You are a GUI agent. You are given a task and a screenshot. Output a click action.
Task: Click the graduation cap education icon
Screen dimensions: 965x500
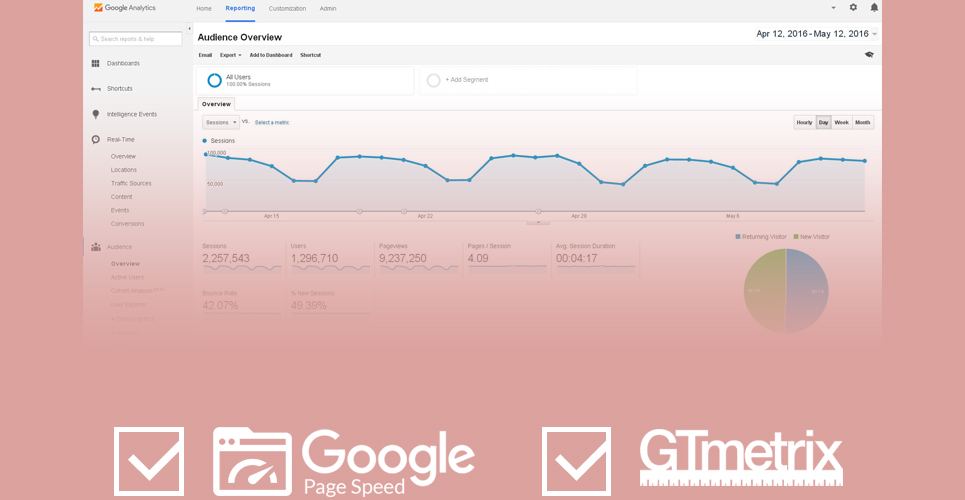869,55
